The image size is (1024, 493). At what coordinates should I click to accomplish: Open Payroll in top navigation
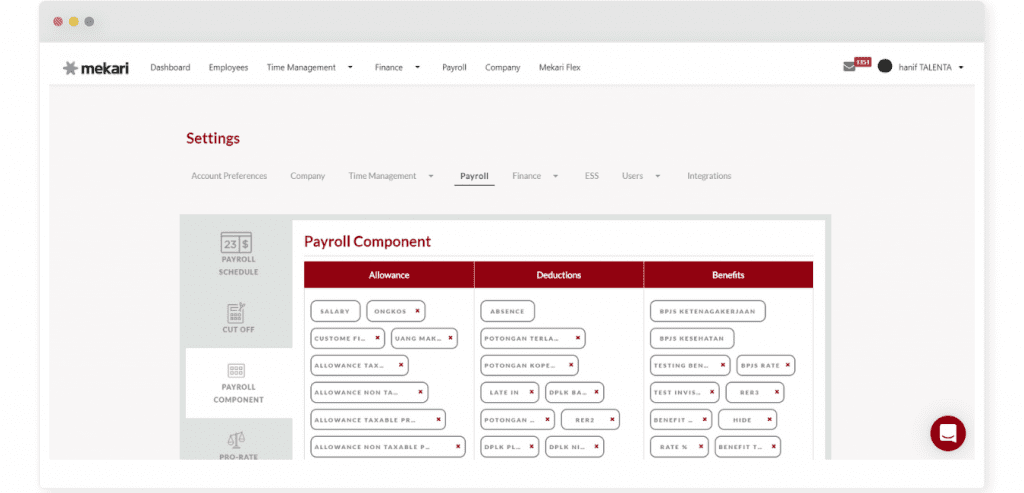coord(454,67)
